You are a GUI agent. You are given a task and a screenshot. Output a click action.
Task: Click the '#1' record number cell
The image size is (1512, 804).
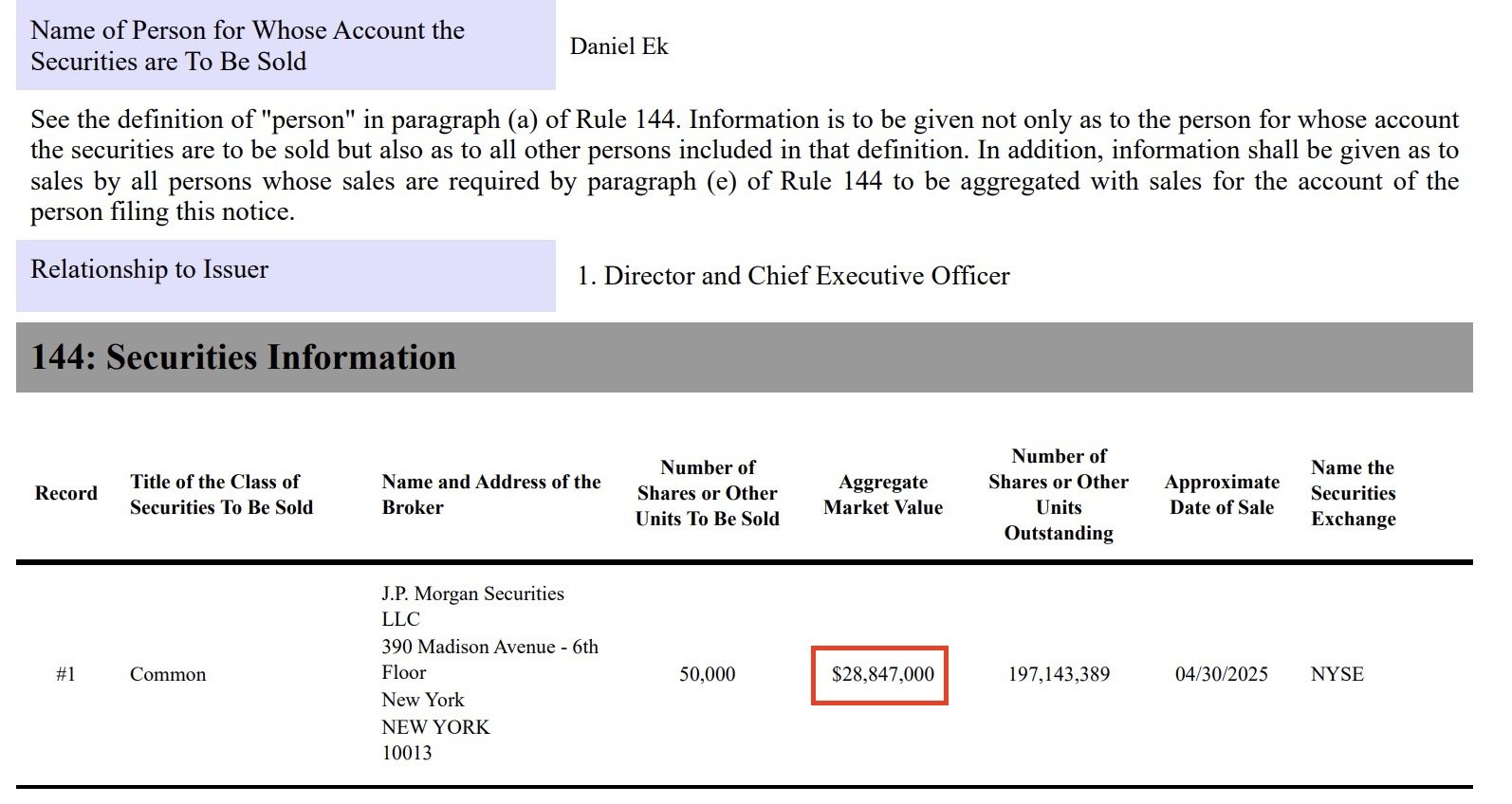coord(65,674)
